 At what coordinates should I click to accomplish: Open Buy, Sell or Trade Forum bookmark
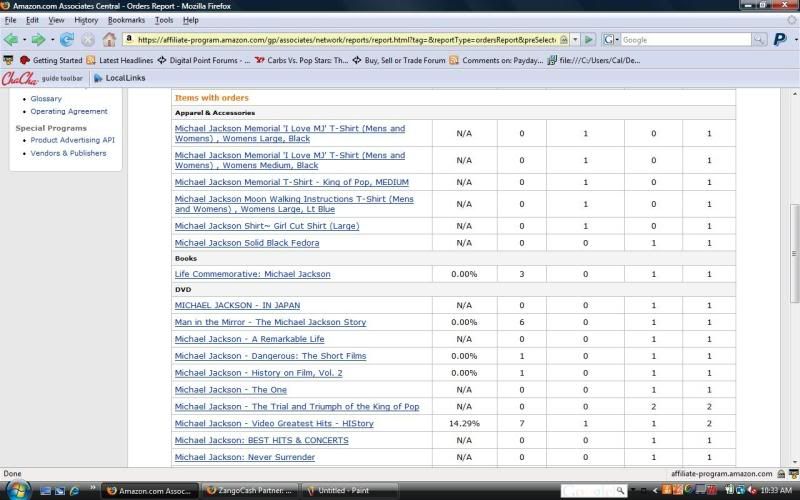tap(399, 60)
